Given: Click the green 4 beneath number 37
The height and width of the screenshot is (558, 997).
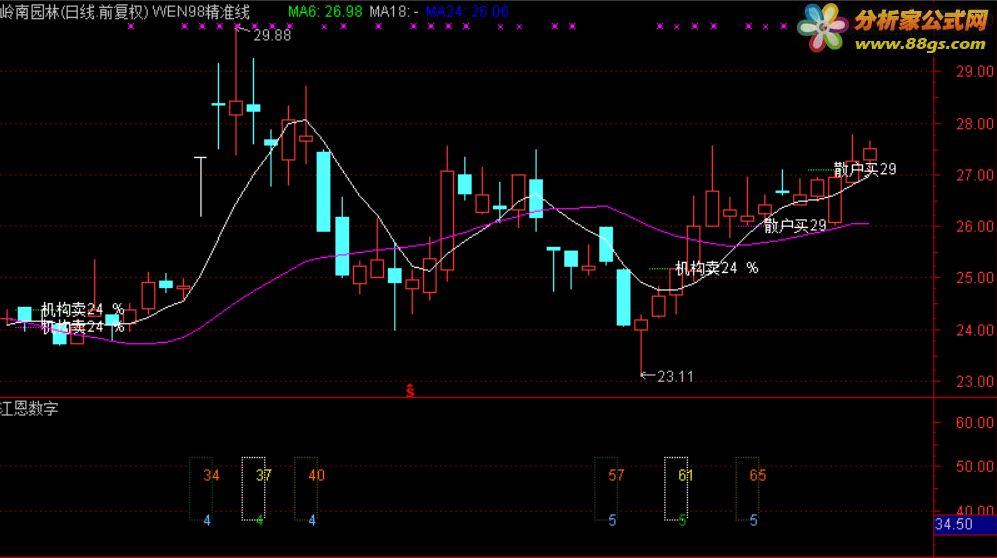Looking at the screenshot, I should pos(259,521).
